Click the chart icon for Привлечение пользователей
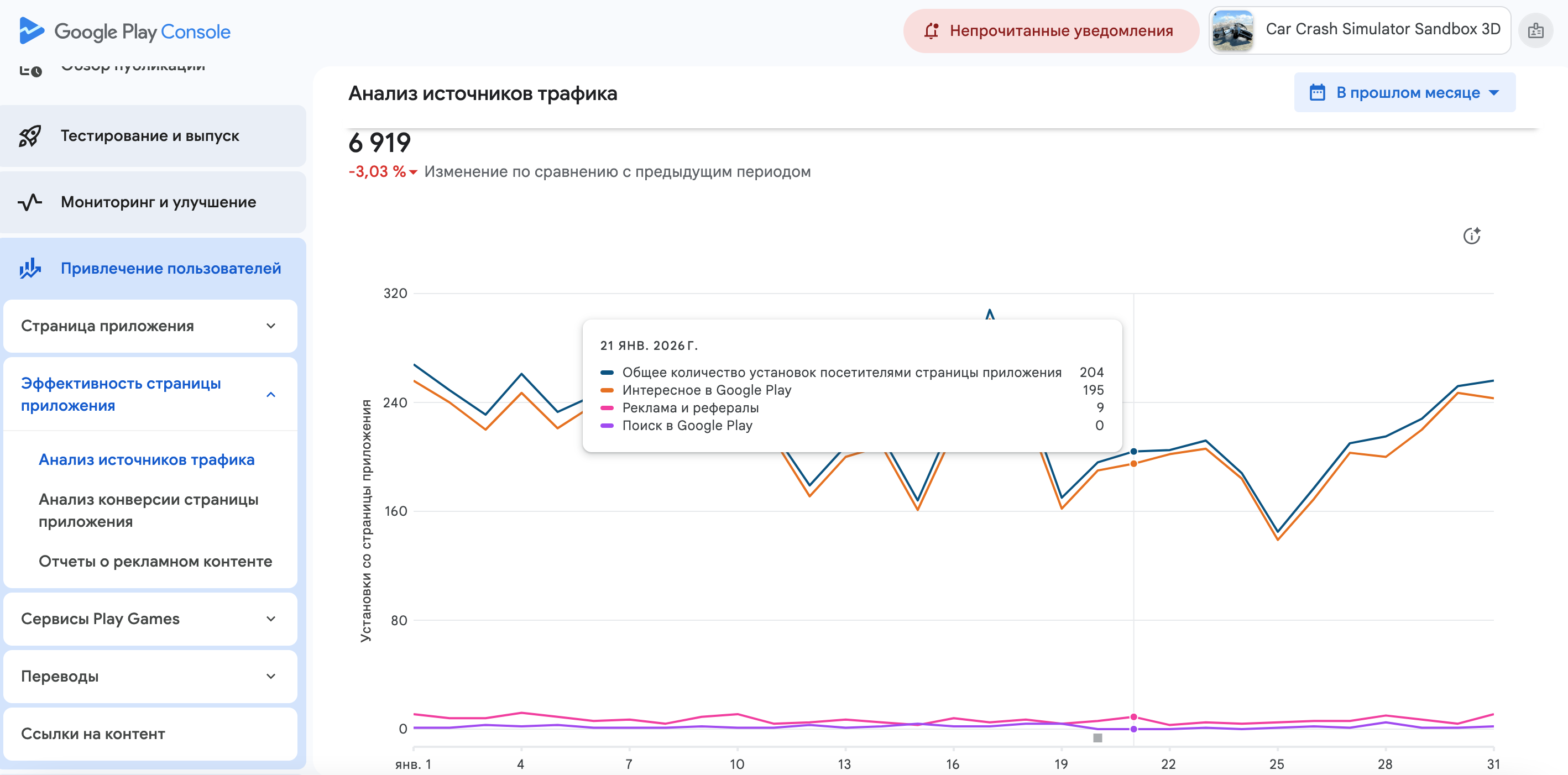This screenshot has height=775, width=1568. point(30,269)
